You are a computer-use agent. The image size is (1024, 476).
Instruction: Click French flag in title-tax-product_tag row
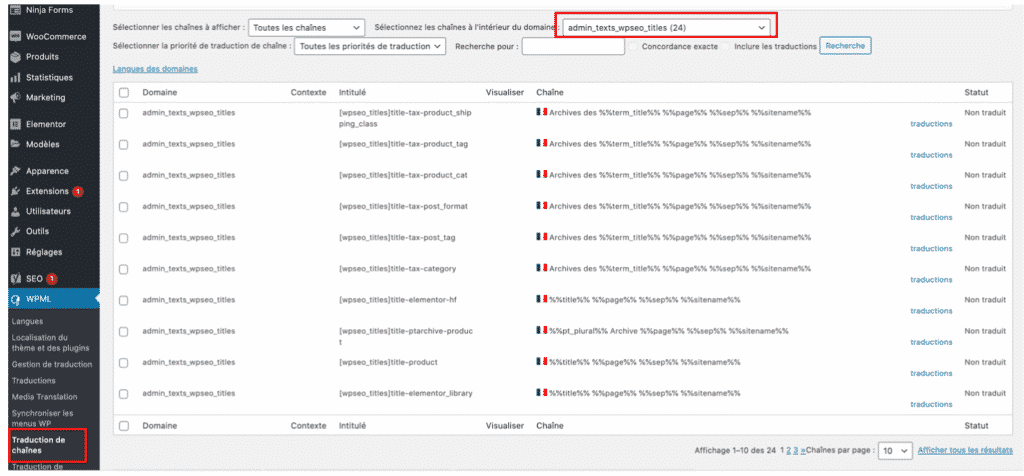pos(541,144)
